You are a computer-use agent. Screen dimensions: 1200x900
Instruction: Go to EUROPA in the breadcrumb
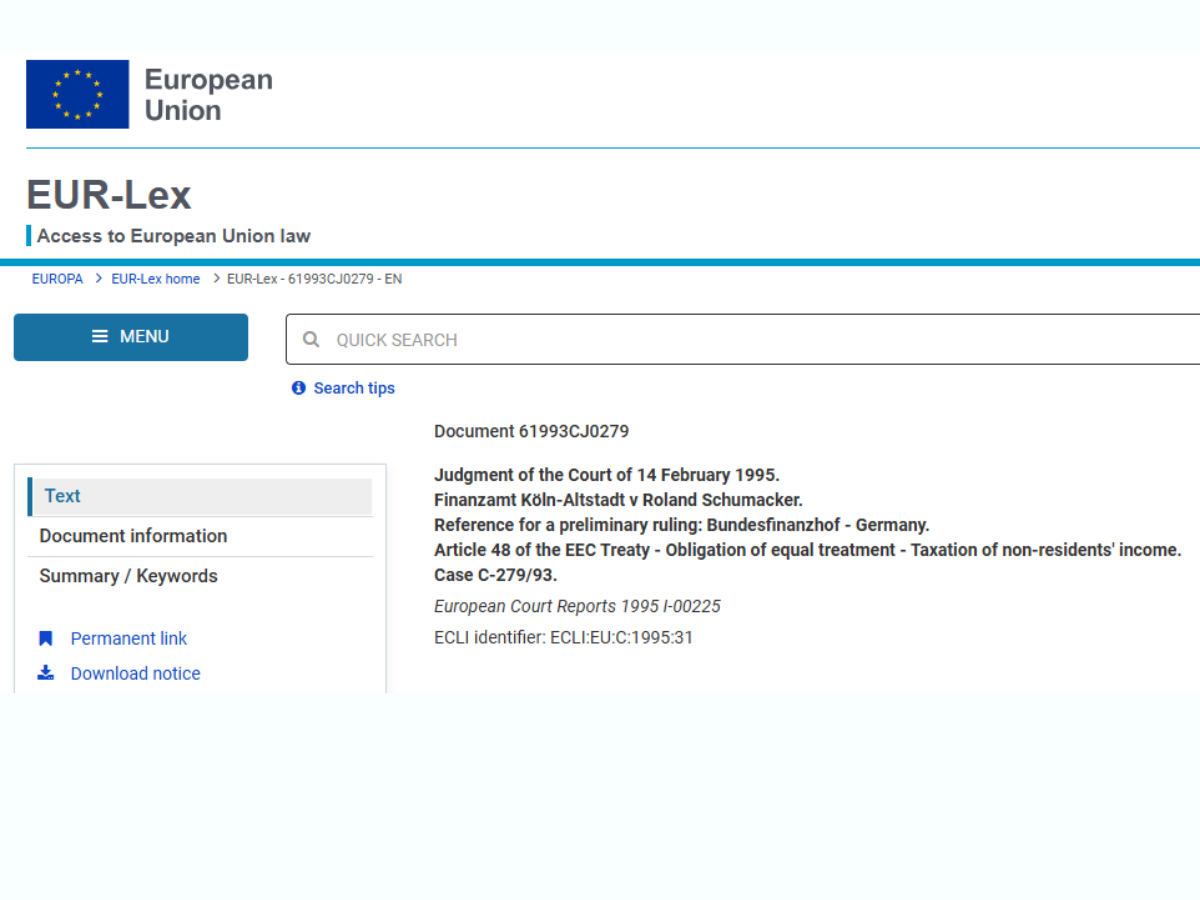tap(57, 279)
